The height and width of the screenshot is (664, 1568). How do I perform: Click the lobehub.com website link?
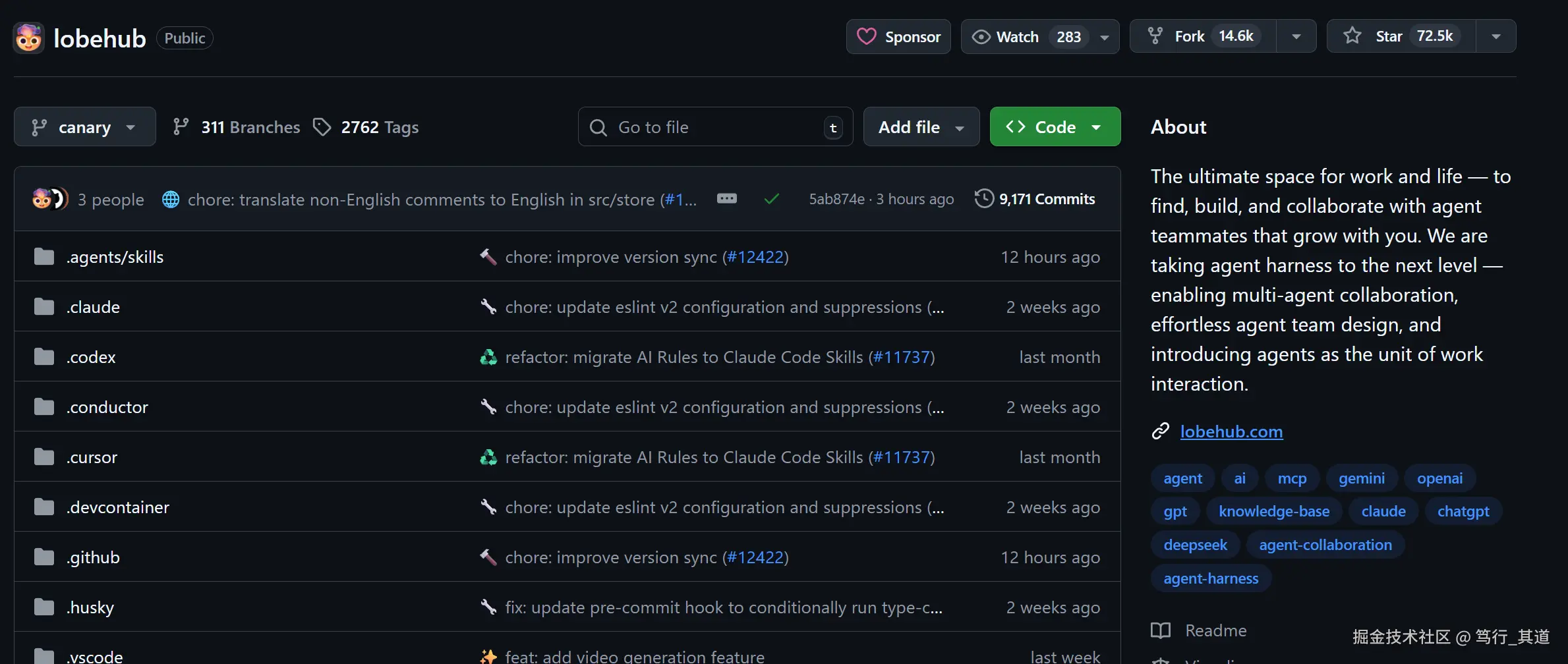pos(1231,431)
